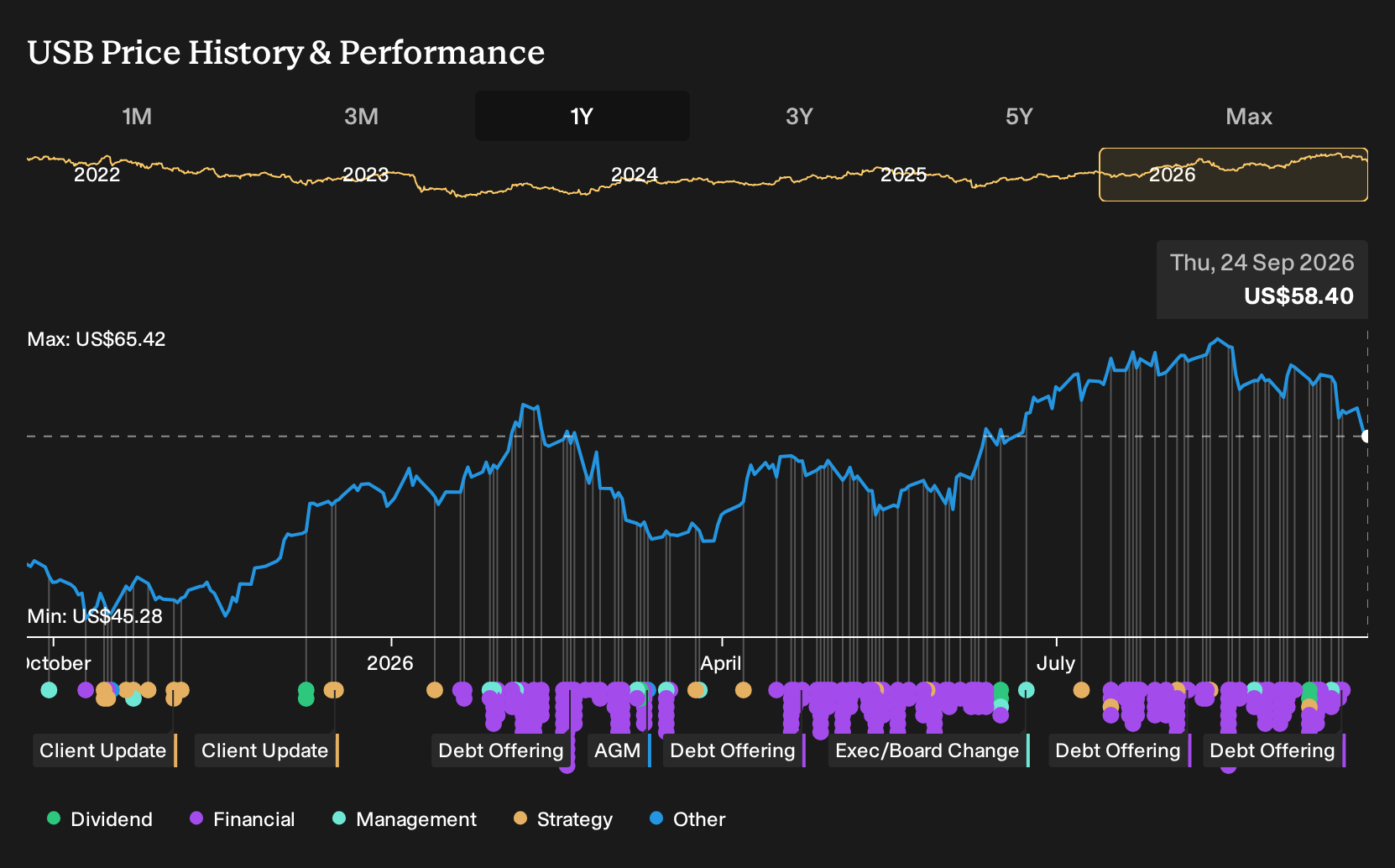
Task: Click the white current-price point on chart
Action: (x=1366, y=436)
